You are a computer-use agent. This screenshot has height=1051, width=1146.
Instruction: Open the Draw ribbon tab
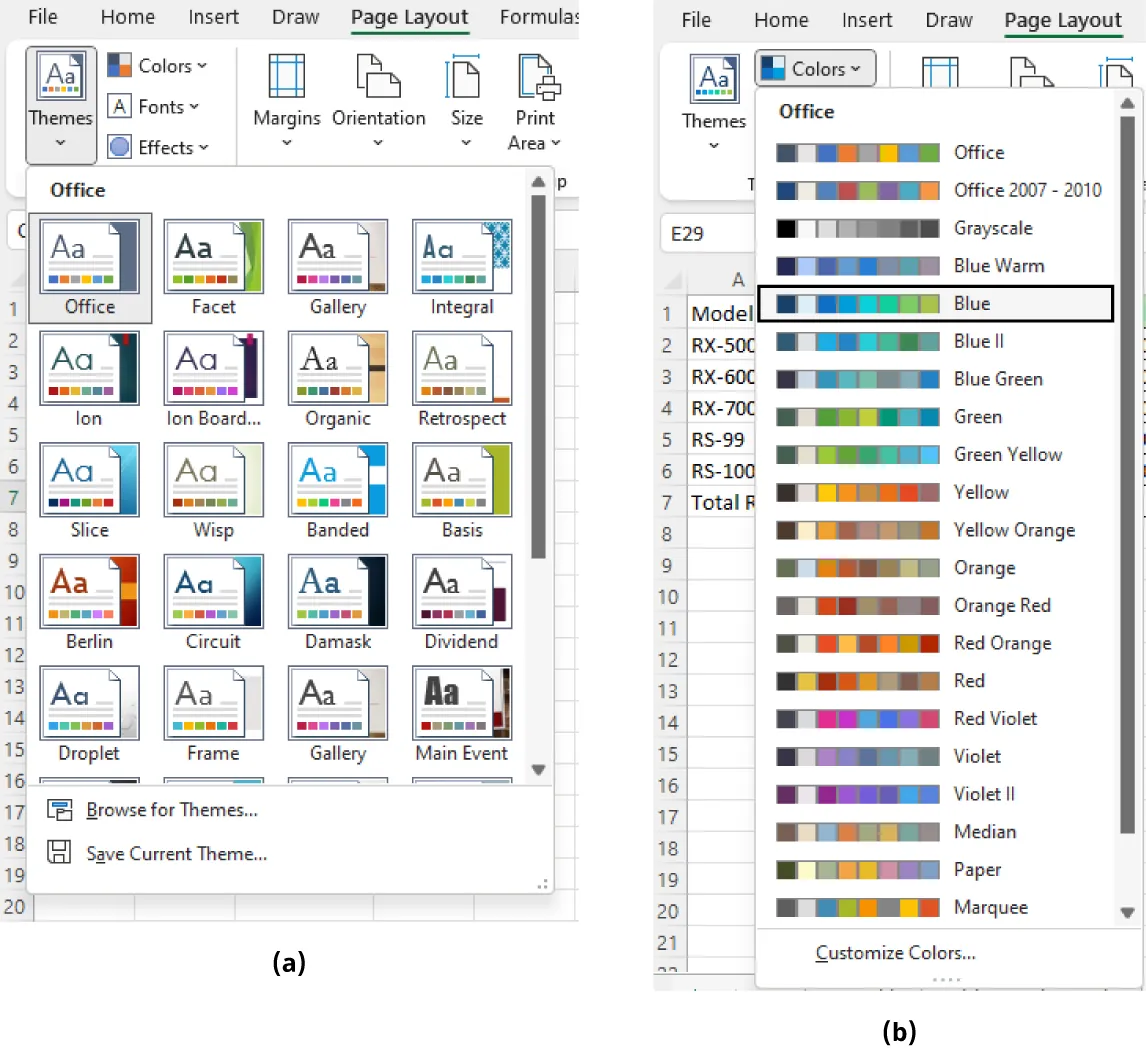click(295, 16)
